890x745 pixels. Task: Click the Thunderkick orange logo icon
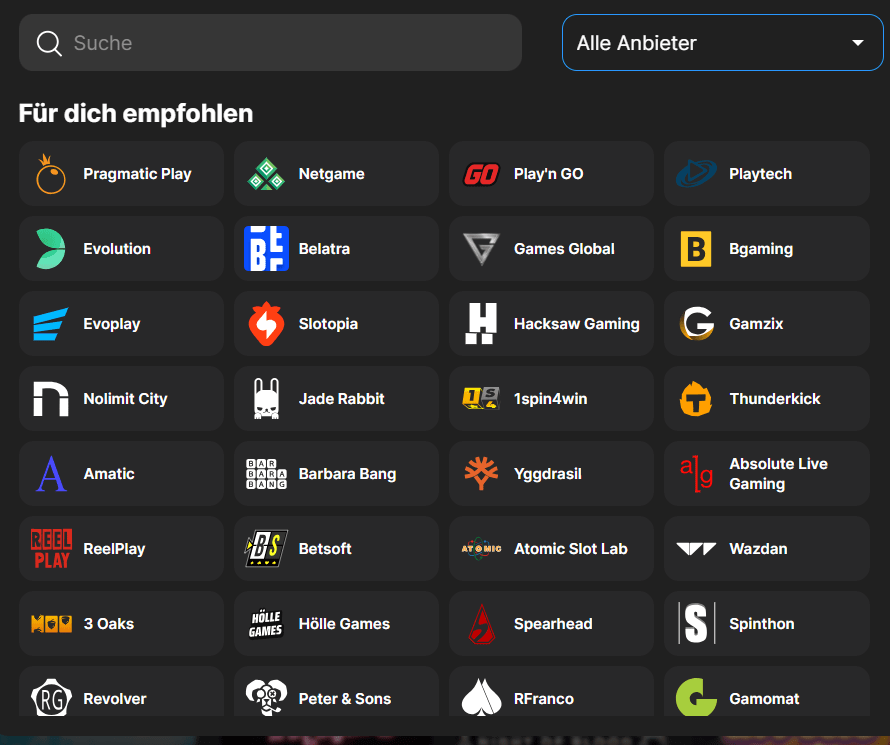click(696, 398)
